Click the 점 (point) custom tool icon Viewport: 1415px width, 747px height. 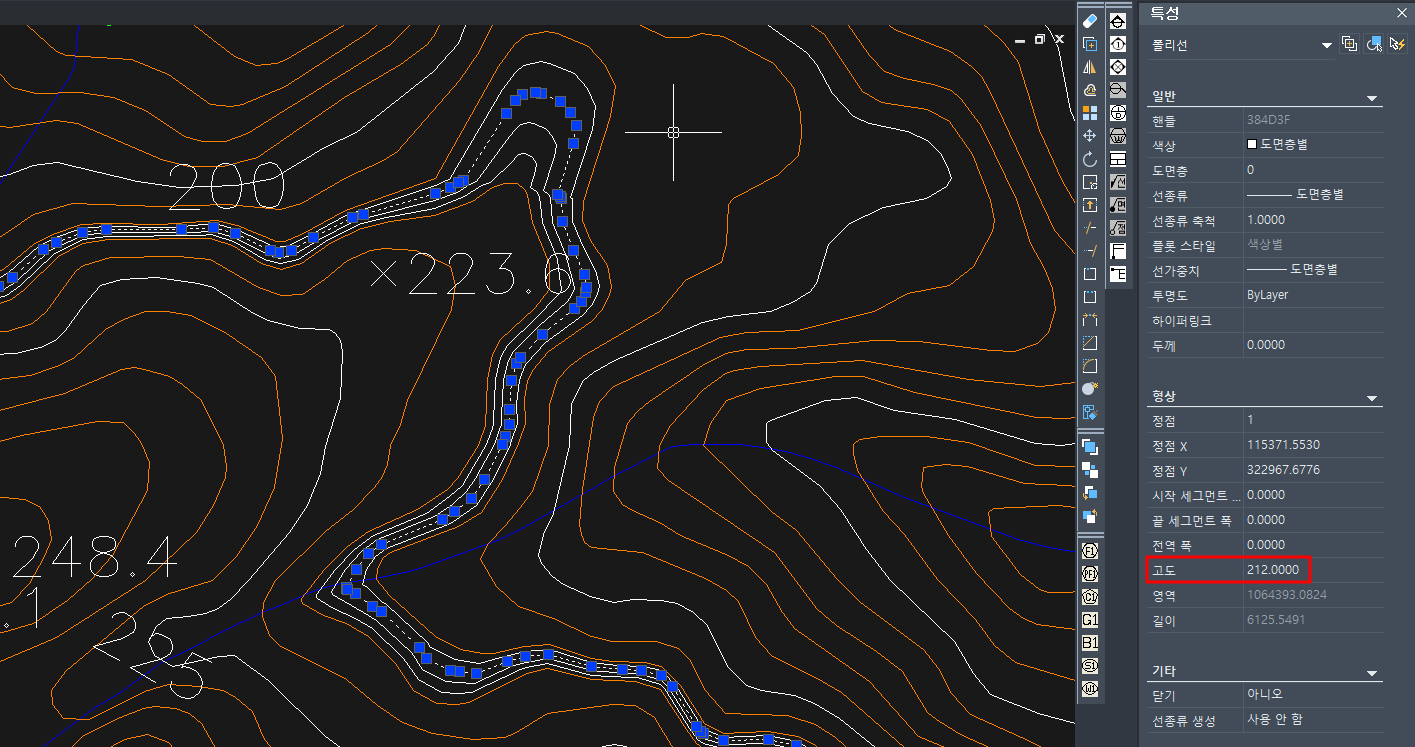[x=1118, y=228]
